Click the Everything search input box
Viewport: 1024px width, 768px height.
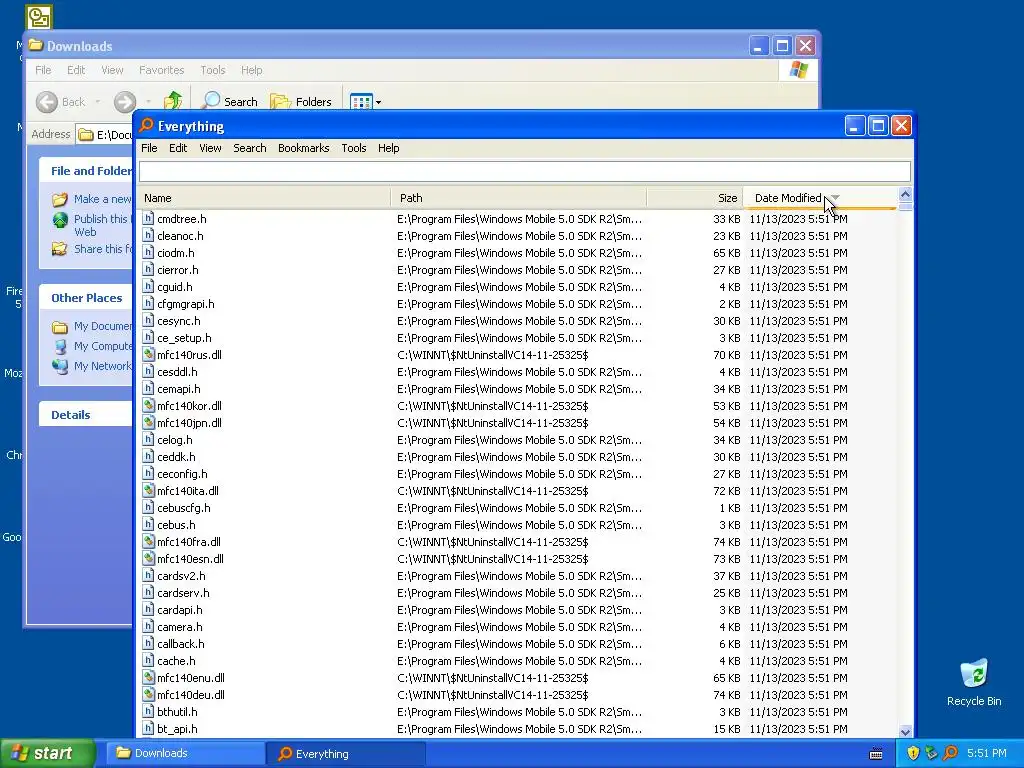click(x=524, y=172)
